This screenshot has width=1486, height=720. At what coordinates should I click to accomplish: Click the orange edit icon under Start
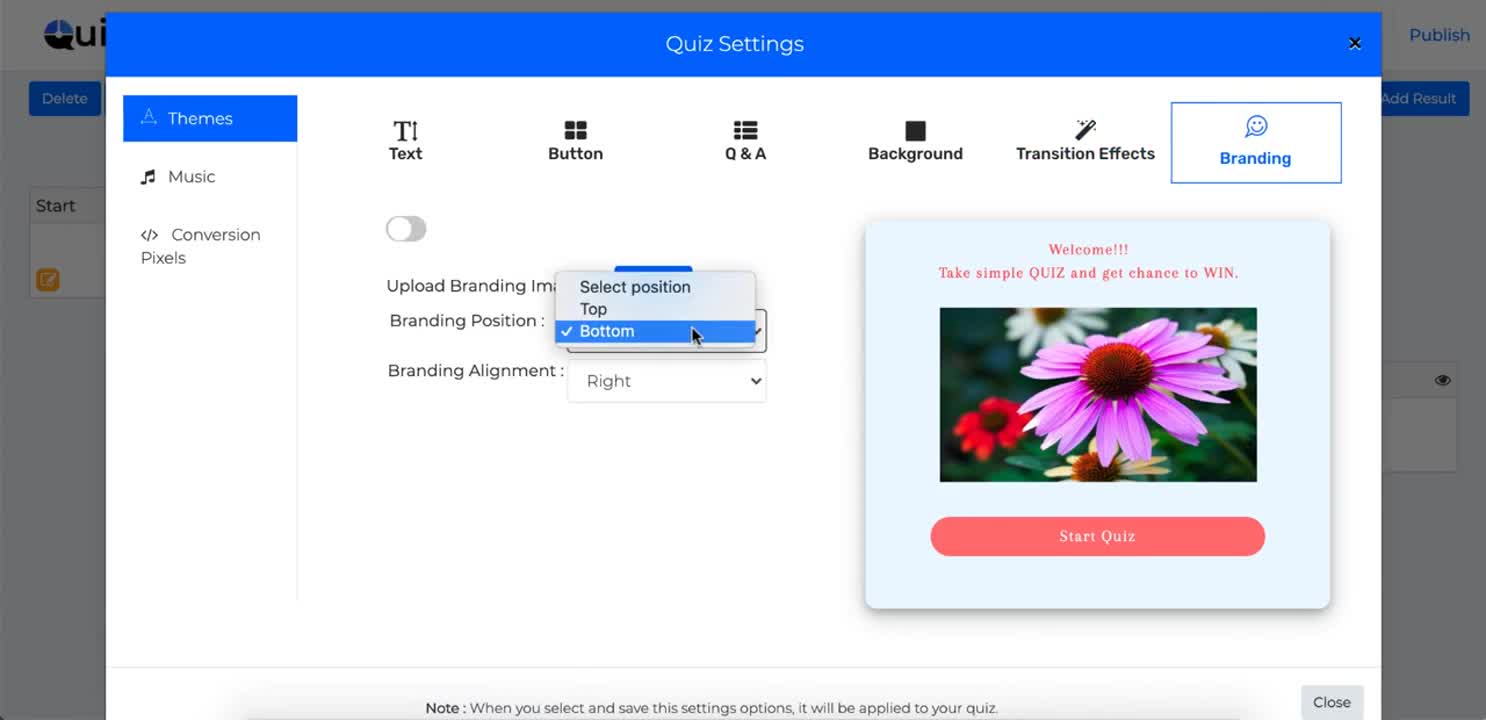(47, 280)
